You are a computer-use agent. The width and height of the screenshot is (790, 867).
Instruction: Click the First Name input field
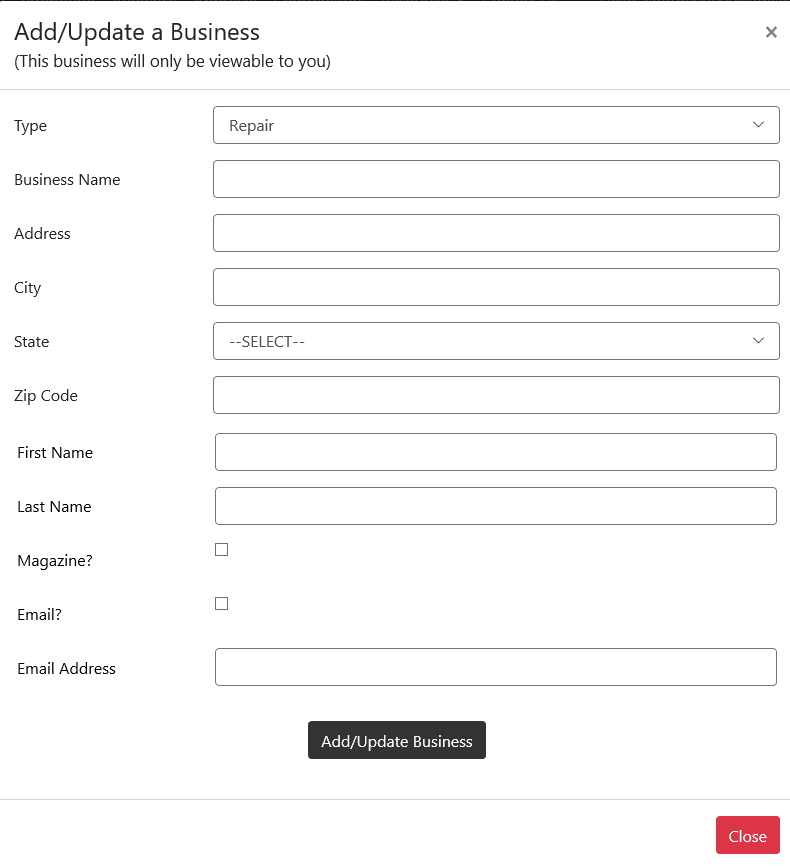pyautogui.click(x=495, y=451)
